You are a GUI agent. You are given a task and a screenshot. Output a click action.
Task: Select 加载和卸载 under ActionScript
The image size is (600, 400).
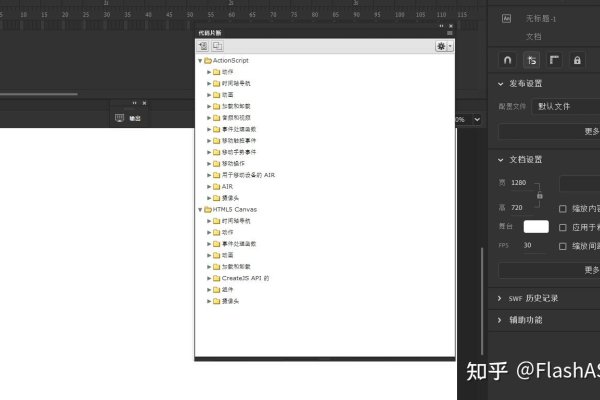tap(236, 106)
